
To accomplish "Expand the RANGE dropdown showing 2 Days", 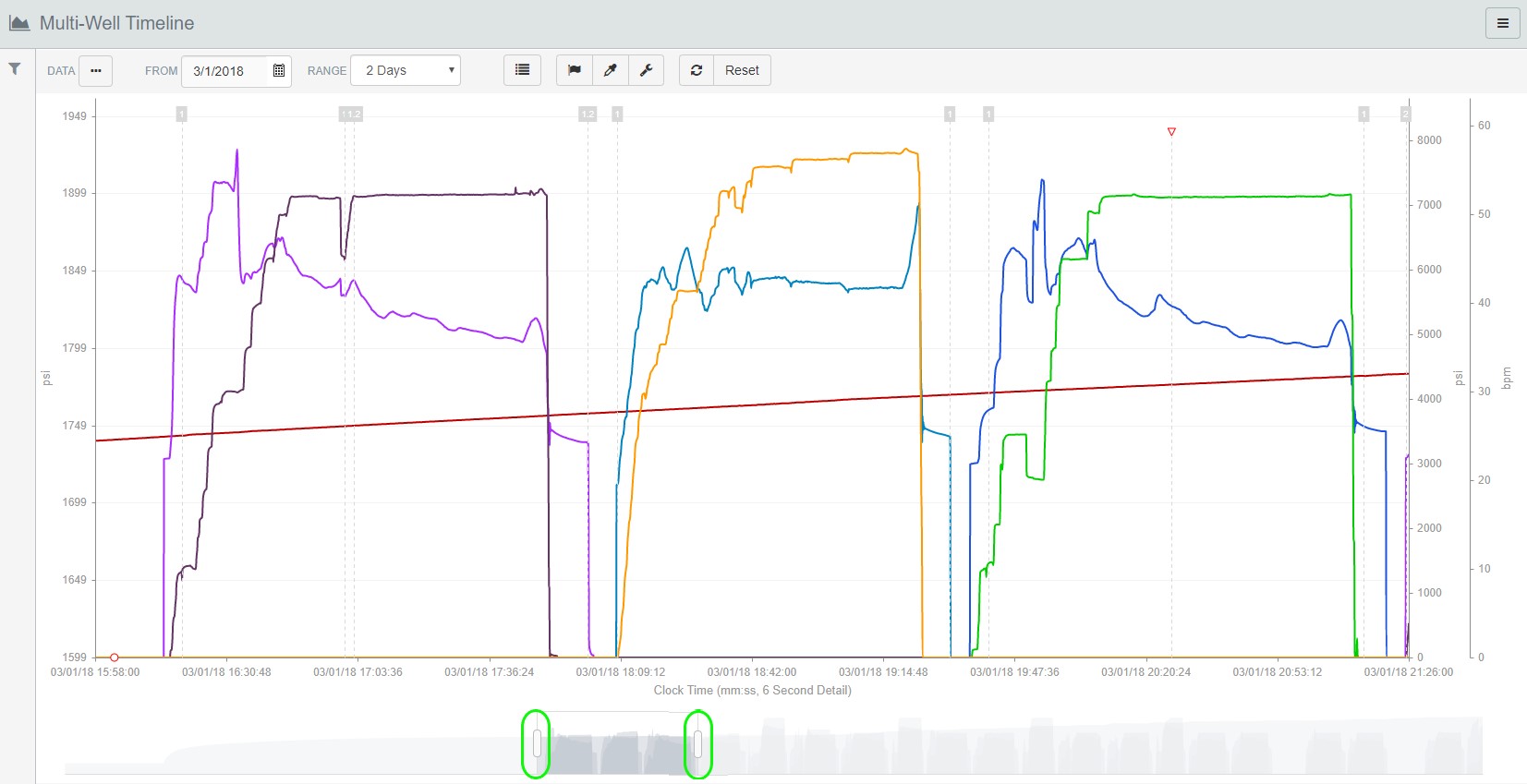I will (x=406, y=71).
